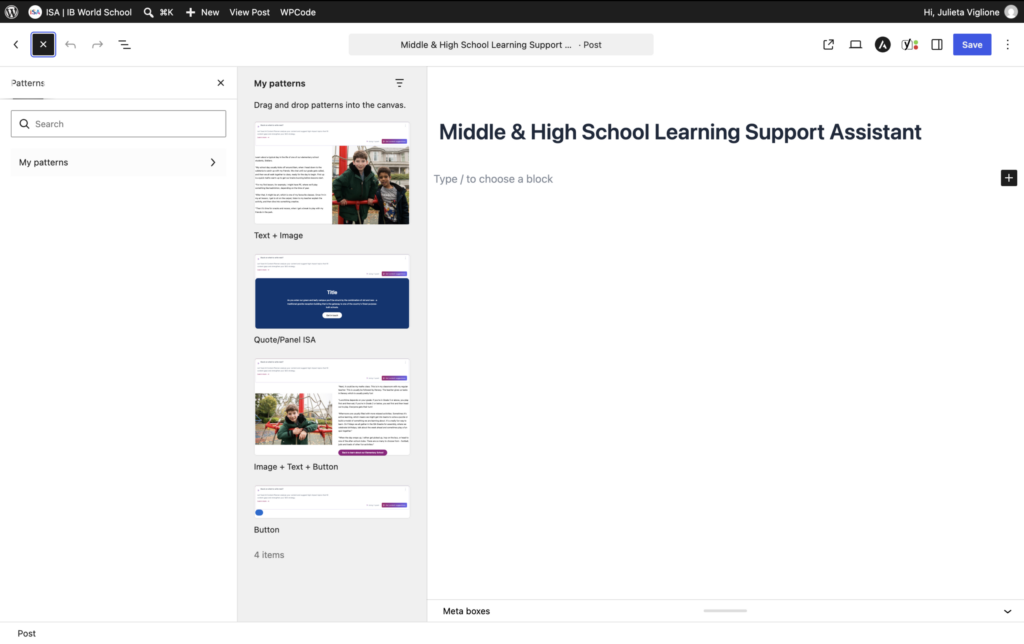Open the Options three-dot menu
Image resolution: width=1024 pixels, height=644 pixels.
1008,44
